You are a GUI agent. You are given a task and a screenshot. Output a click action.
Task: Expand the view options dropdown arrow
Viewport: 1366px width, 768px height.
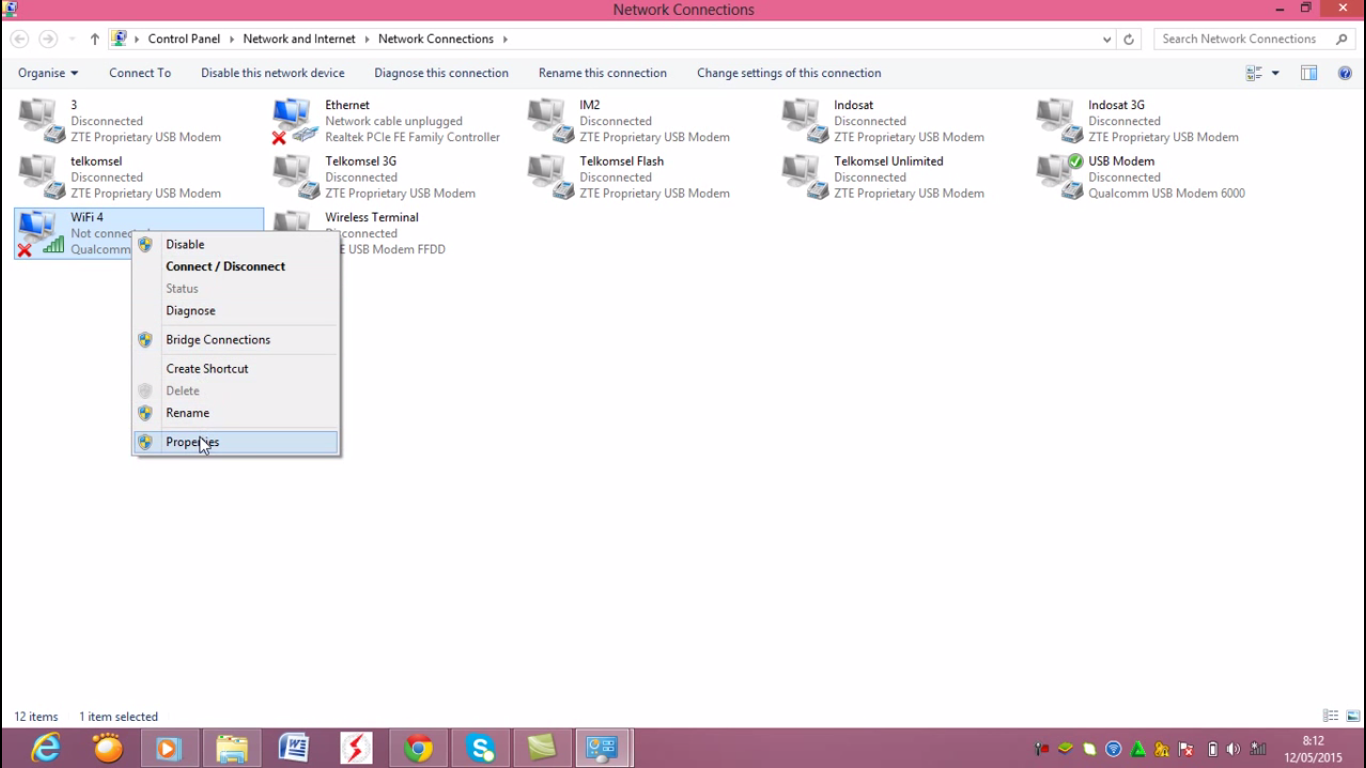point(1275,73)
